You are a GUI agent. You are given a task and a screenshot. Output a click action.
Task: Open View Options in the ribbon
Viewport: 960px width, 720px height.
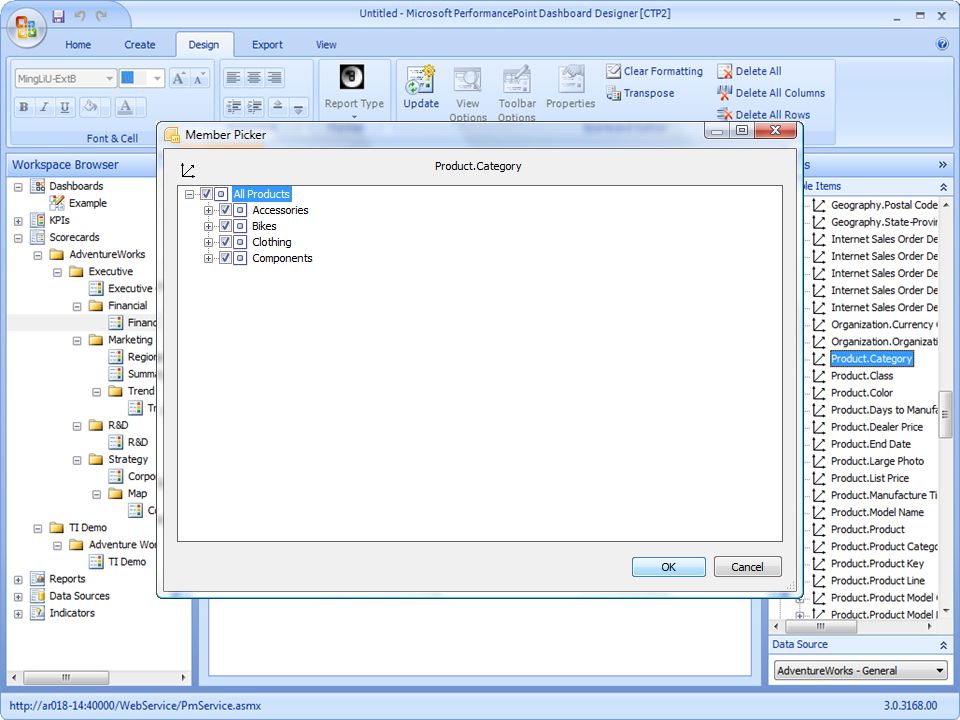[x=468, y=93]
